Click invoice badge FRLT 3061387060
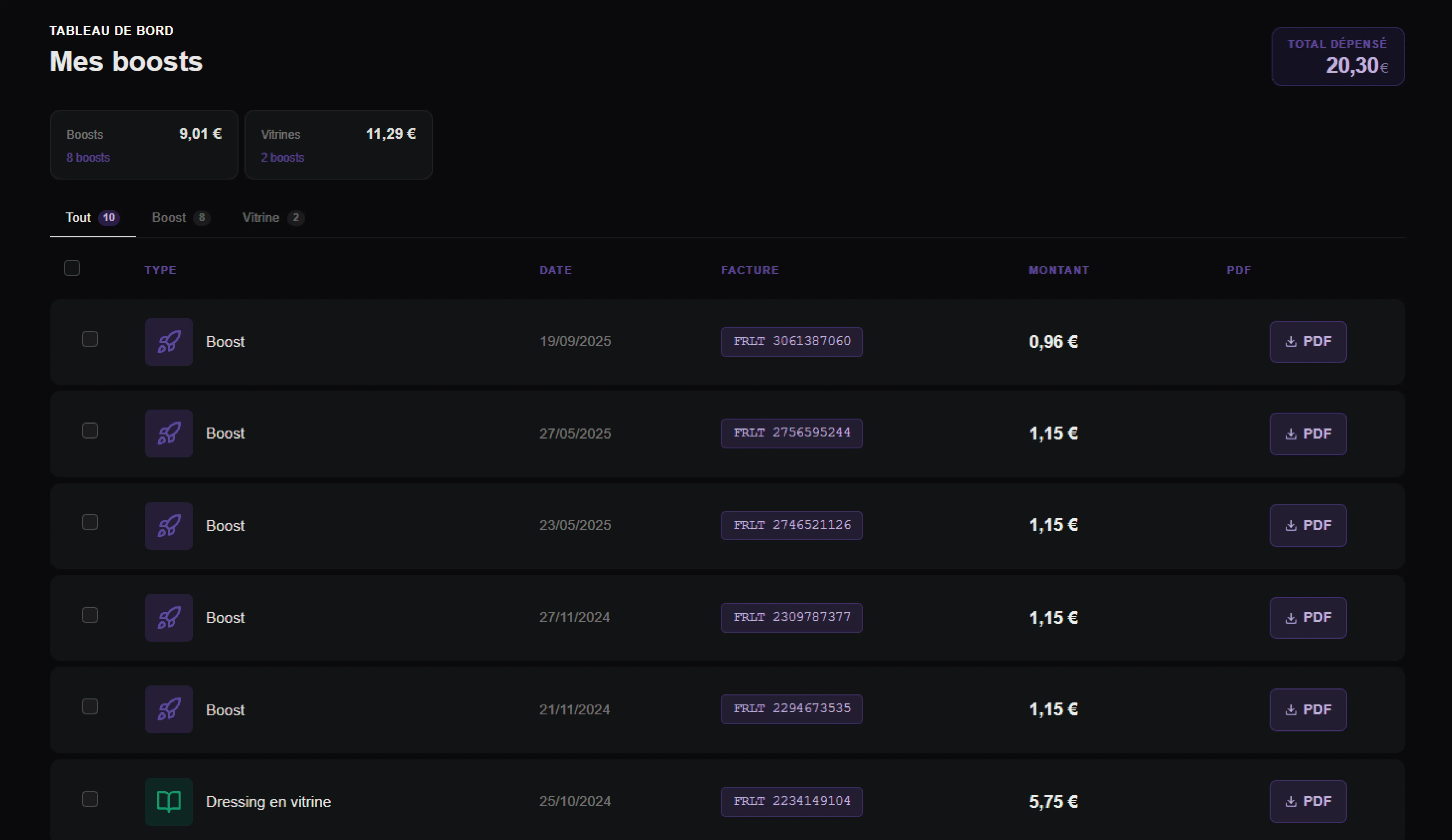The image size is (1452, 840). pyautogui.click(x=792, y=342)
